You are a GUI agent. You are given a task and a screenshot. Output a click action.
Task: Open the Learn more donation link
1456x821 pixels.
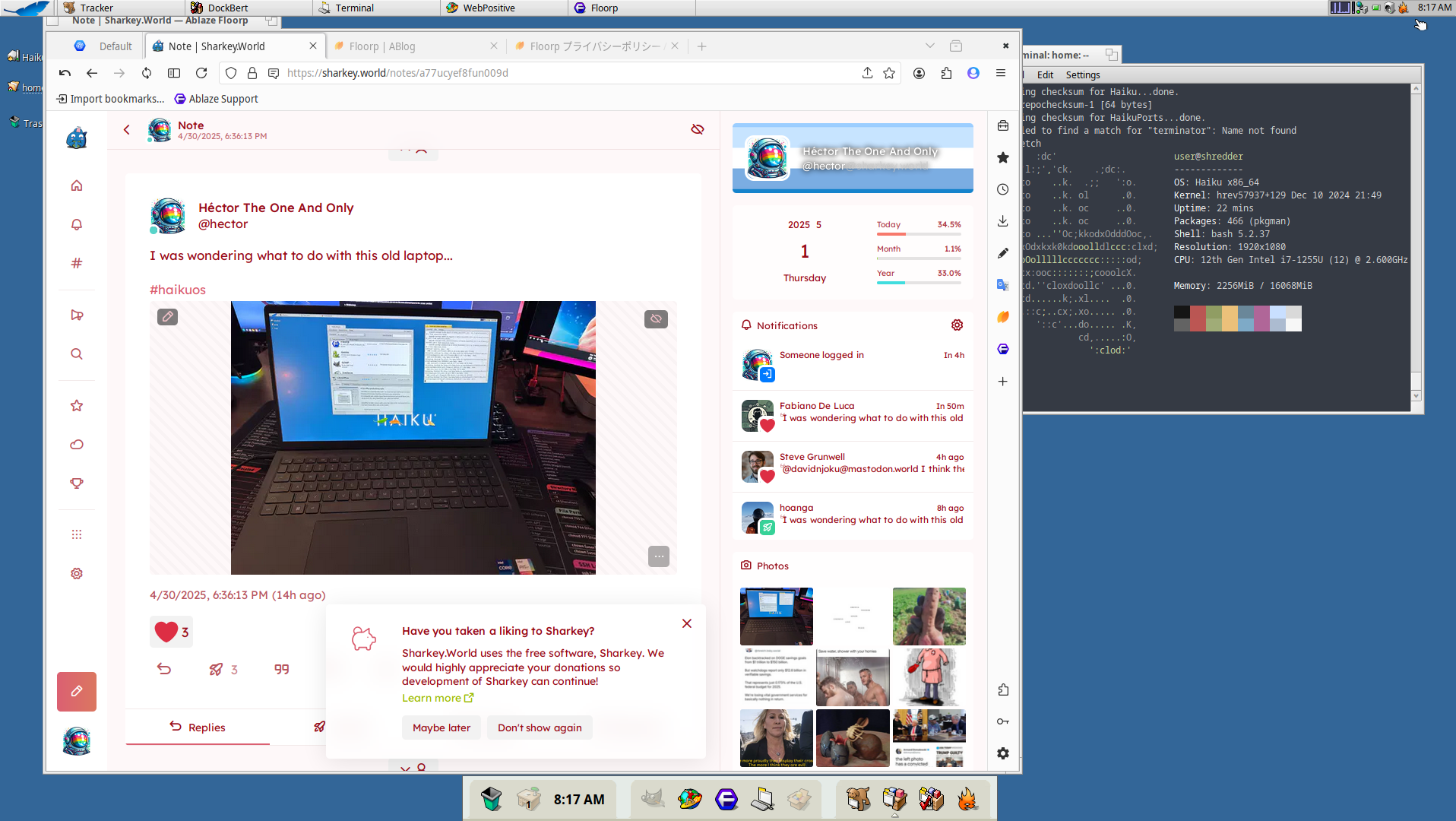click(438, 698)
